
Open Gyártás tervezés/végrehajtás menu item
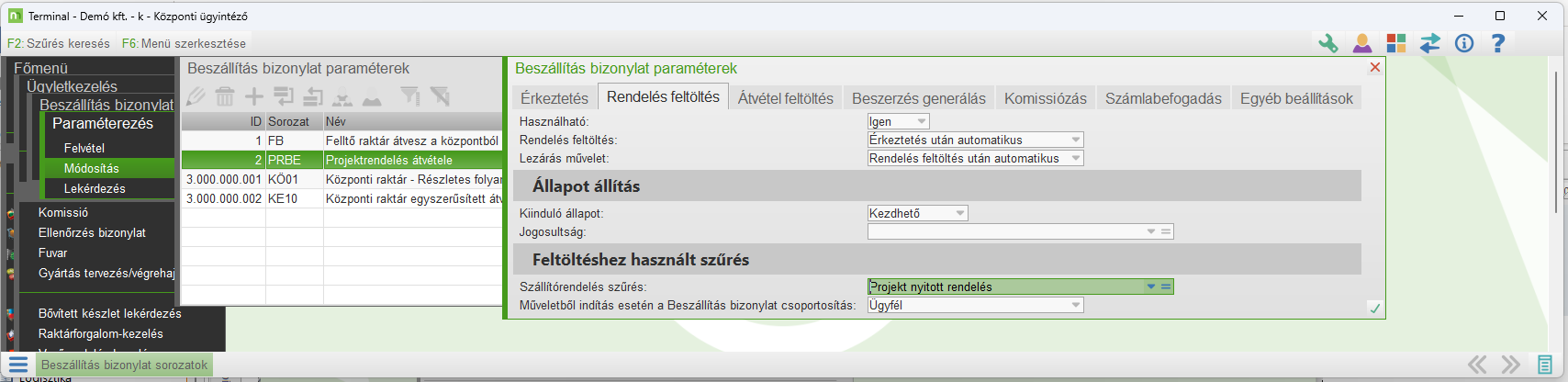pos(106,273)
